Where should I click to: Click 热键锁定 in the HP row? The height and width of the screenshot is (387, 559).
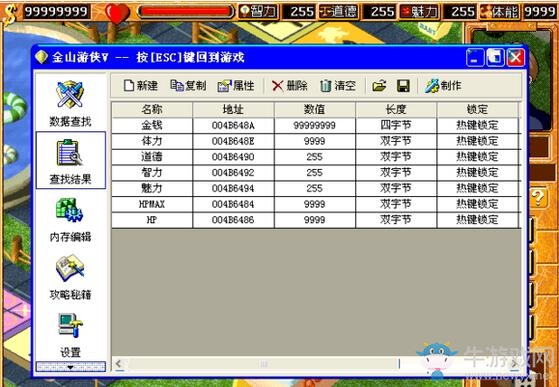[x=477, y=220]
